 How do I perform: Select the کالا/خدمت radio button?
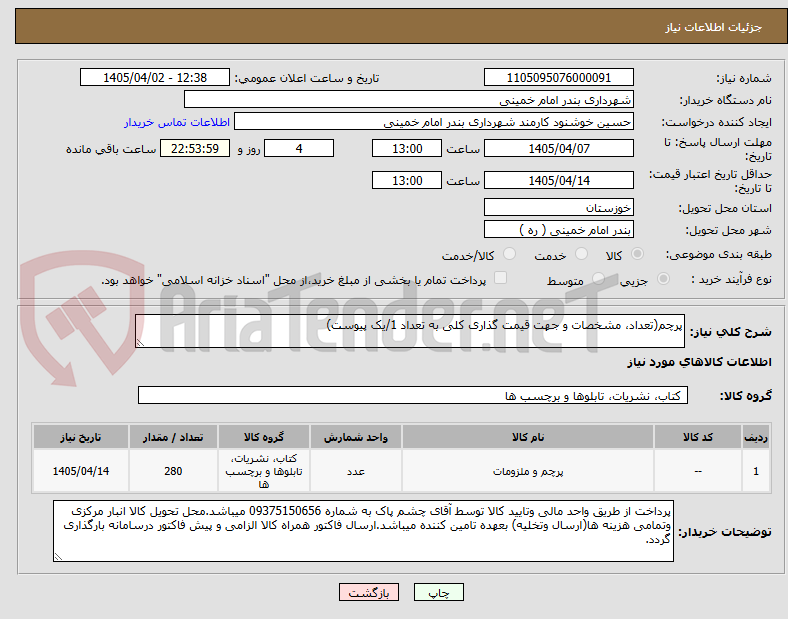(x=510, y=254)
